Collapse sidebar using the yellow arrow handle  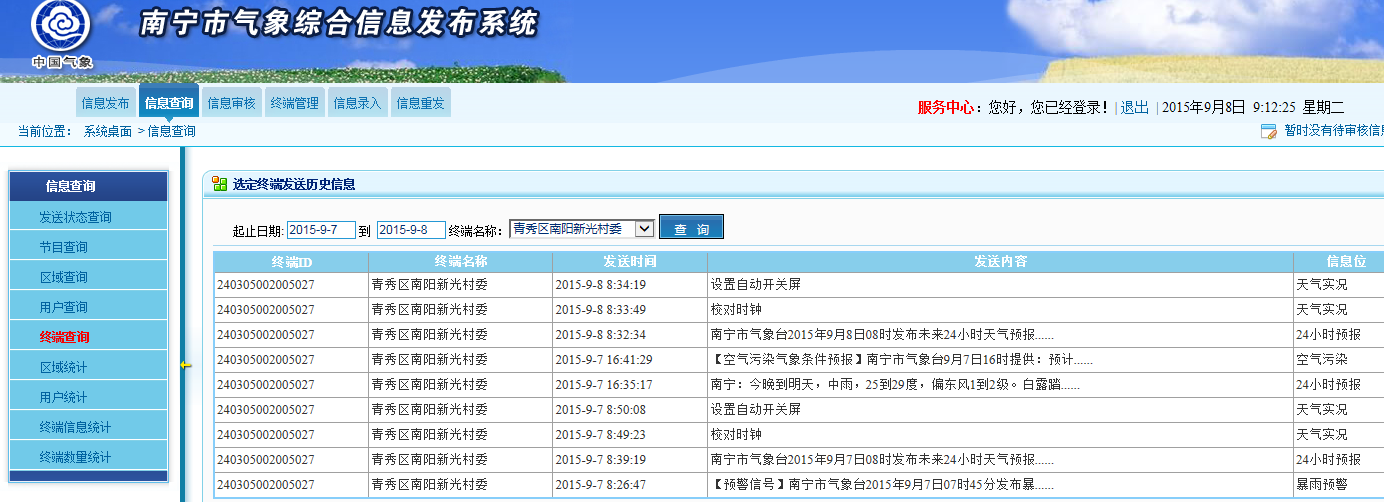(184, 365)
